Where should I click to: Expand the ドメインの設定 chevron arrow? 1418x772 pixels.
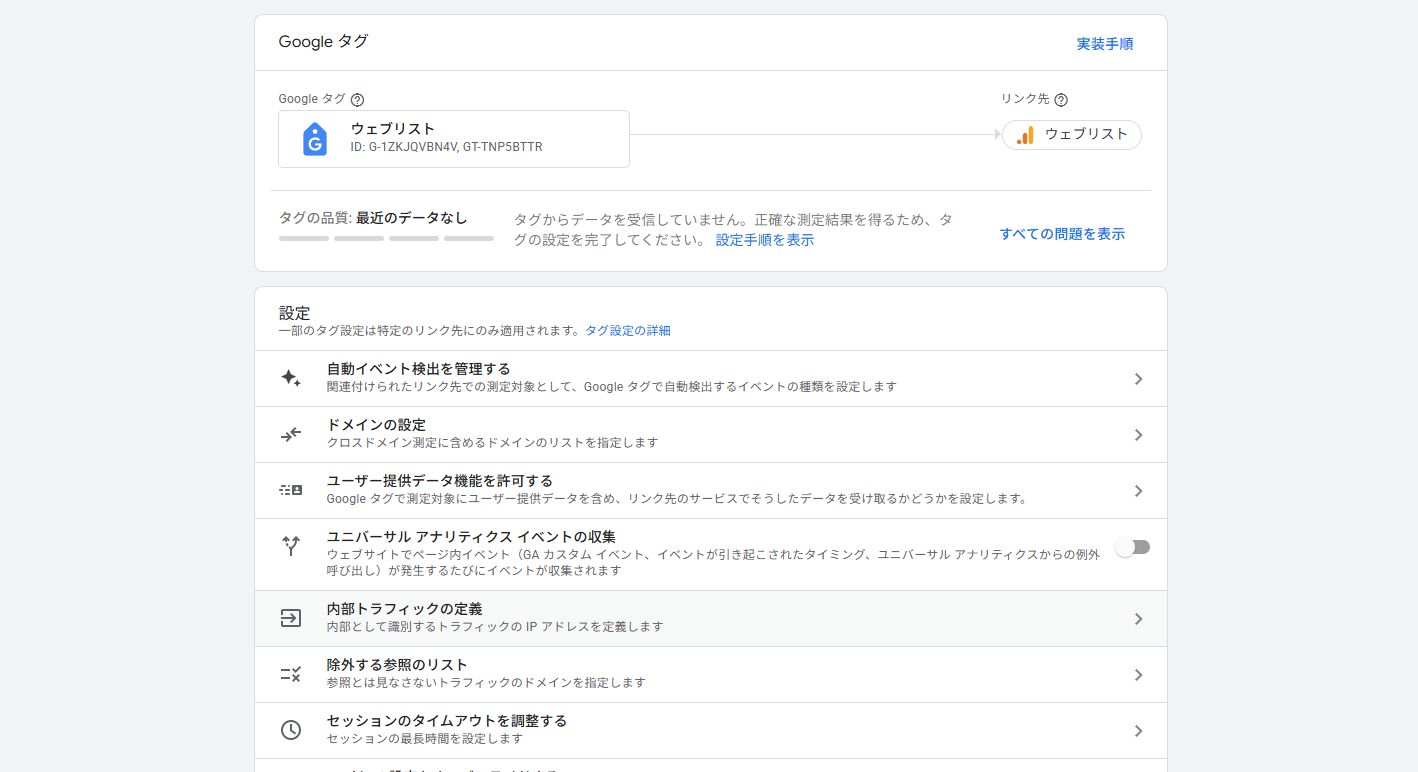coord(1138,435)
